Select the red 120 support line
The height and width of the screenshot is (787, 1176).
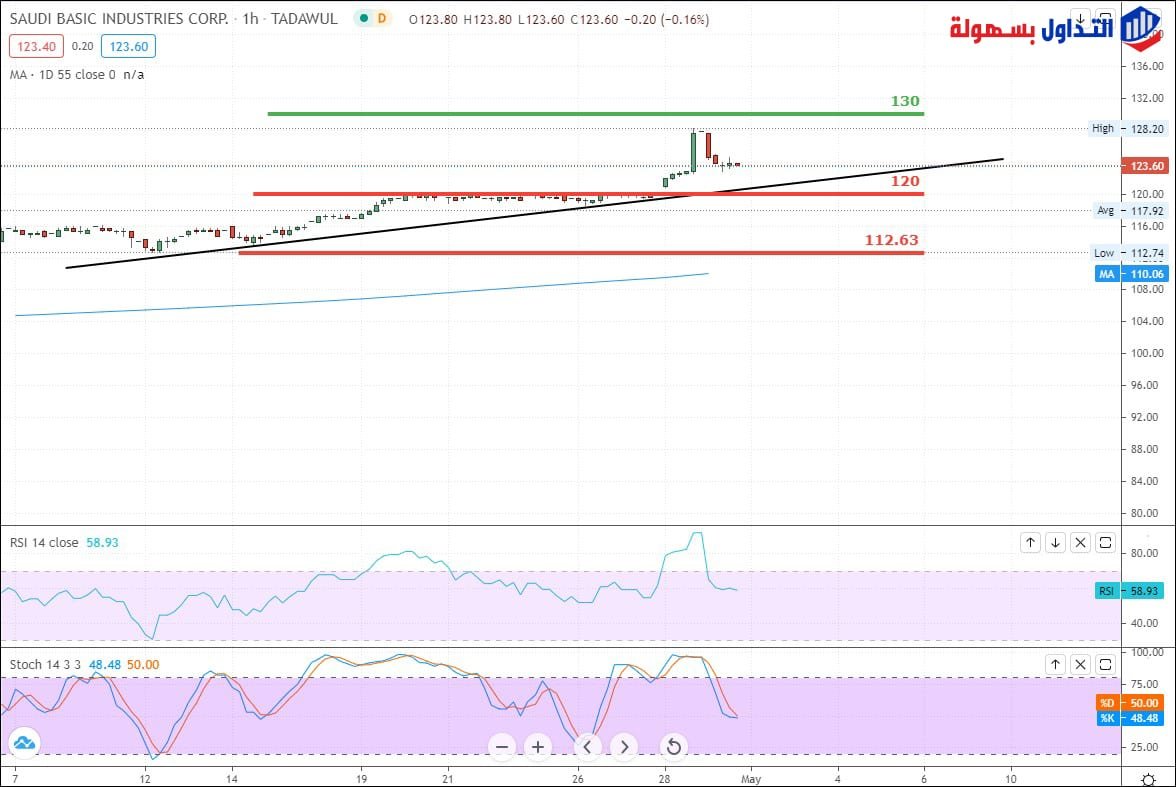click(x=588, y=194)
